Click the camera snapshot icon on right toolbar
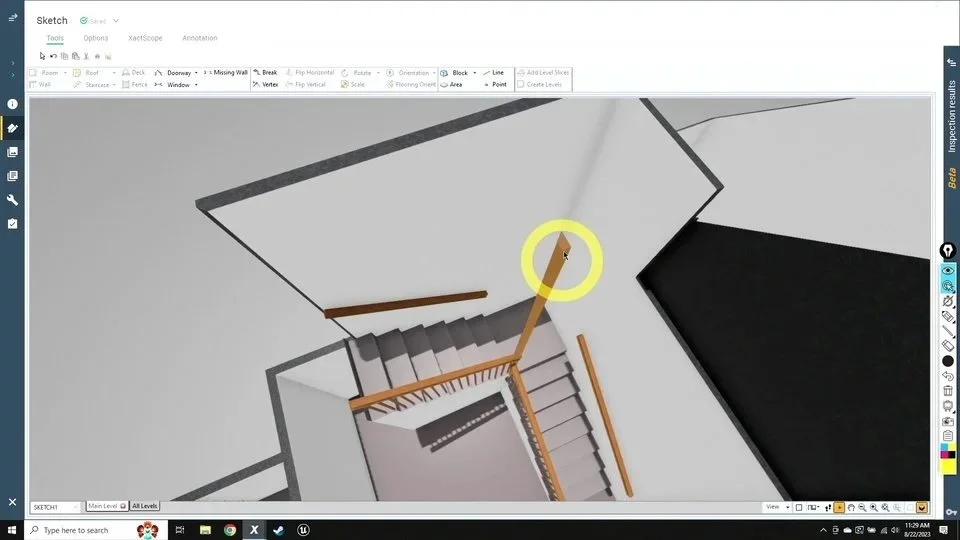 coord(948,421)
